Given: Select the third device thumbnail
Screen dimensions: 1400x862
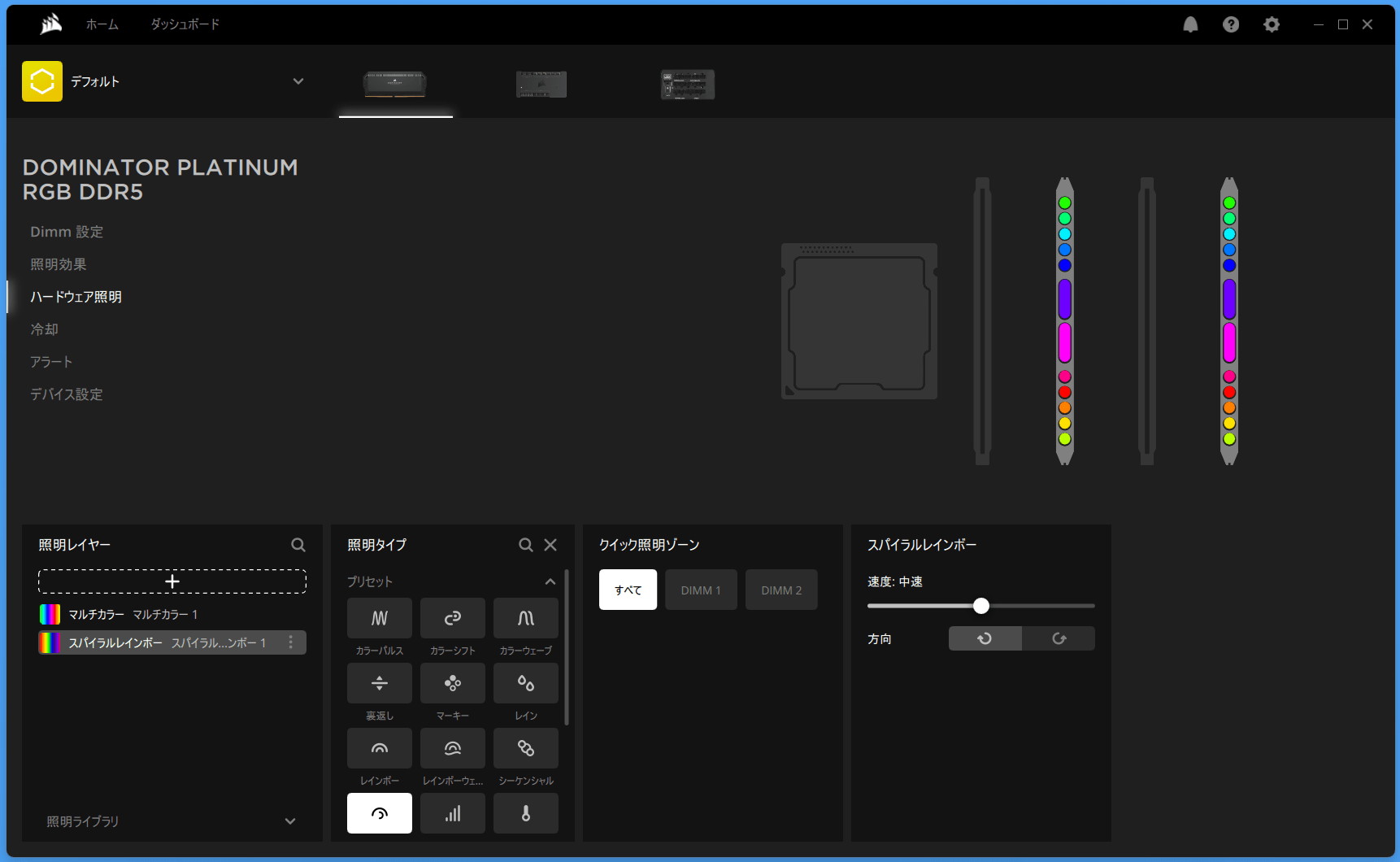Looking at the screenshot, I should pyautogui.click(x=688, y=85).
